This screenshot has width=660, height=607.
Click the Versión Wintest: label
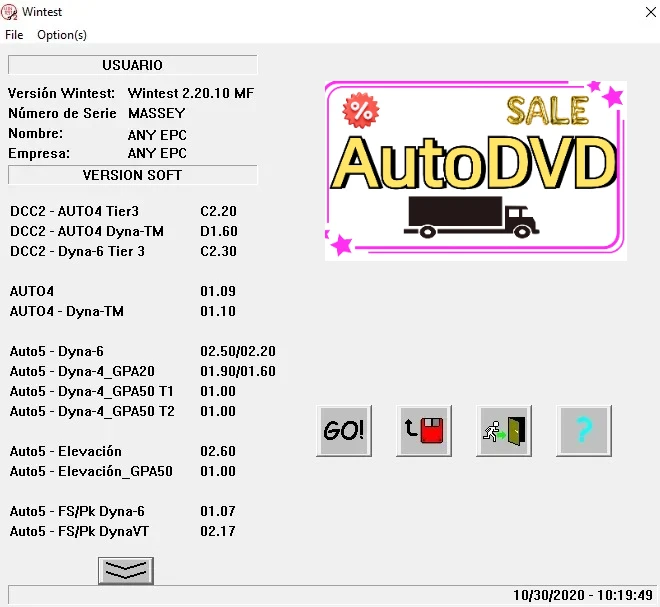(61, 93)
